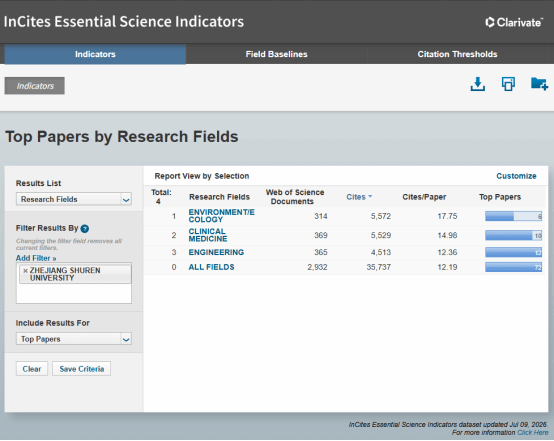Click the Clinical Medicine Top Papers bar
The width and height of the screenshot is (554, 441).
click(513, 235)
